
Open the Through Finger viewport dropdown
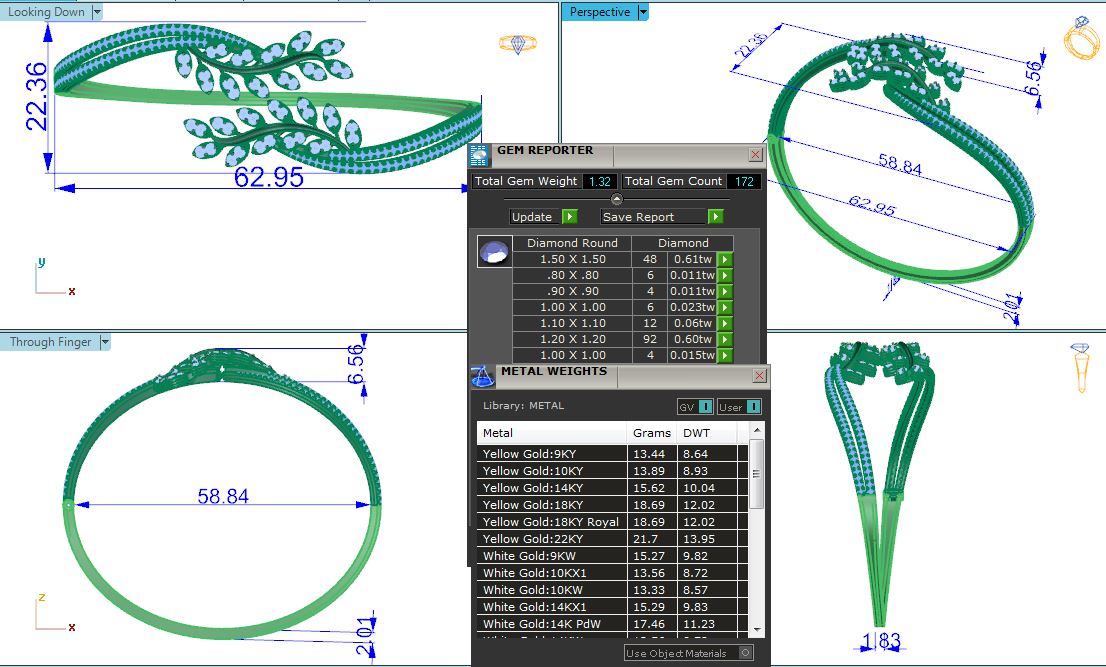point(104,342)
